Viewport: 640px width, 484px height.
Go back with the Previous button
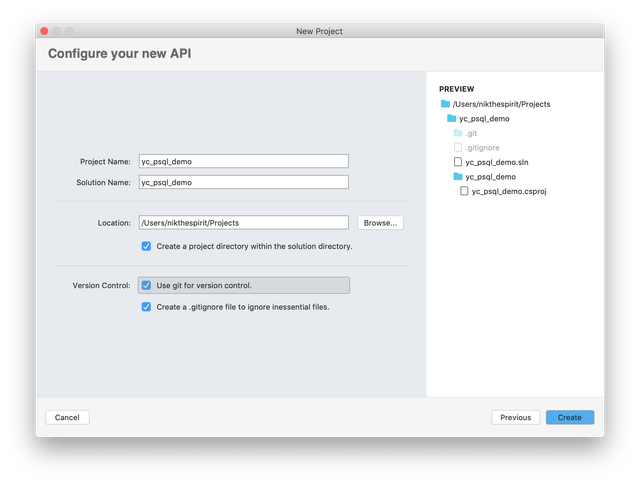[515, 417]
